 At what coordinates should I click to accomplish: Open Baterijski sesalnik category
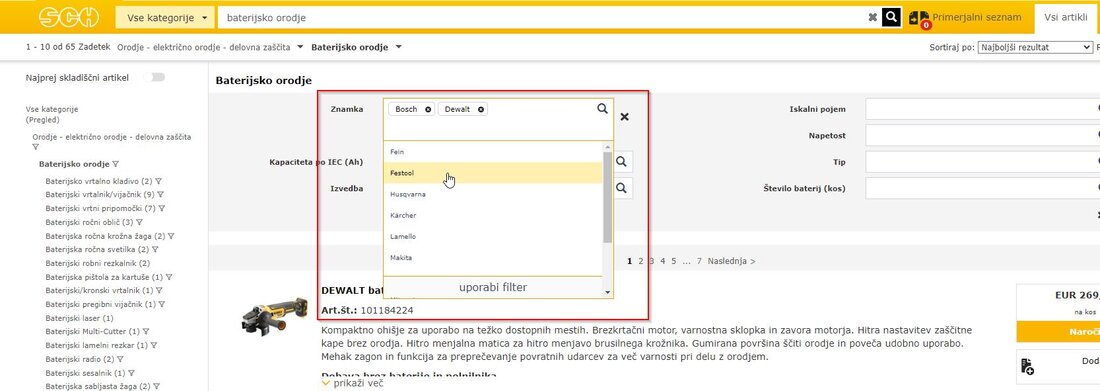(85, 373)
